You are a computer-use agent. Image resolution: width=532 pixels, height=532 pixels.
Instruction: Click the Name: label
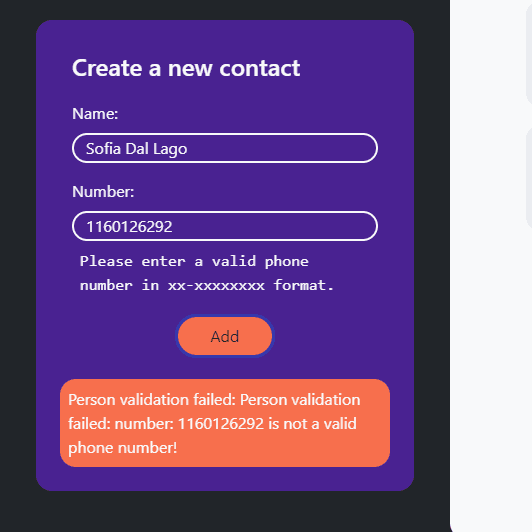[95, 114]
